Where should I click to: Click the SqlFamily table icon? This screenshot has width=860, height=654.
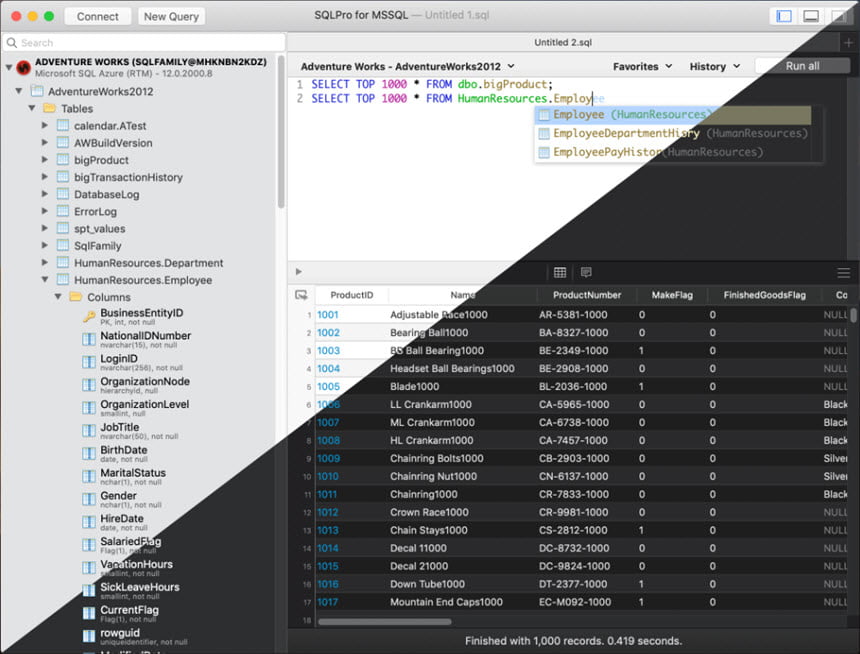pyautogui.click(x=63, y=245)
